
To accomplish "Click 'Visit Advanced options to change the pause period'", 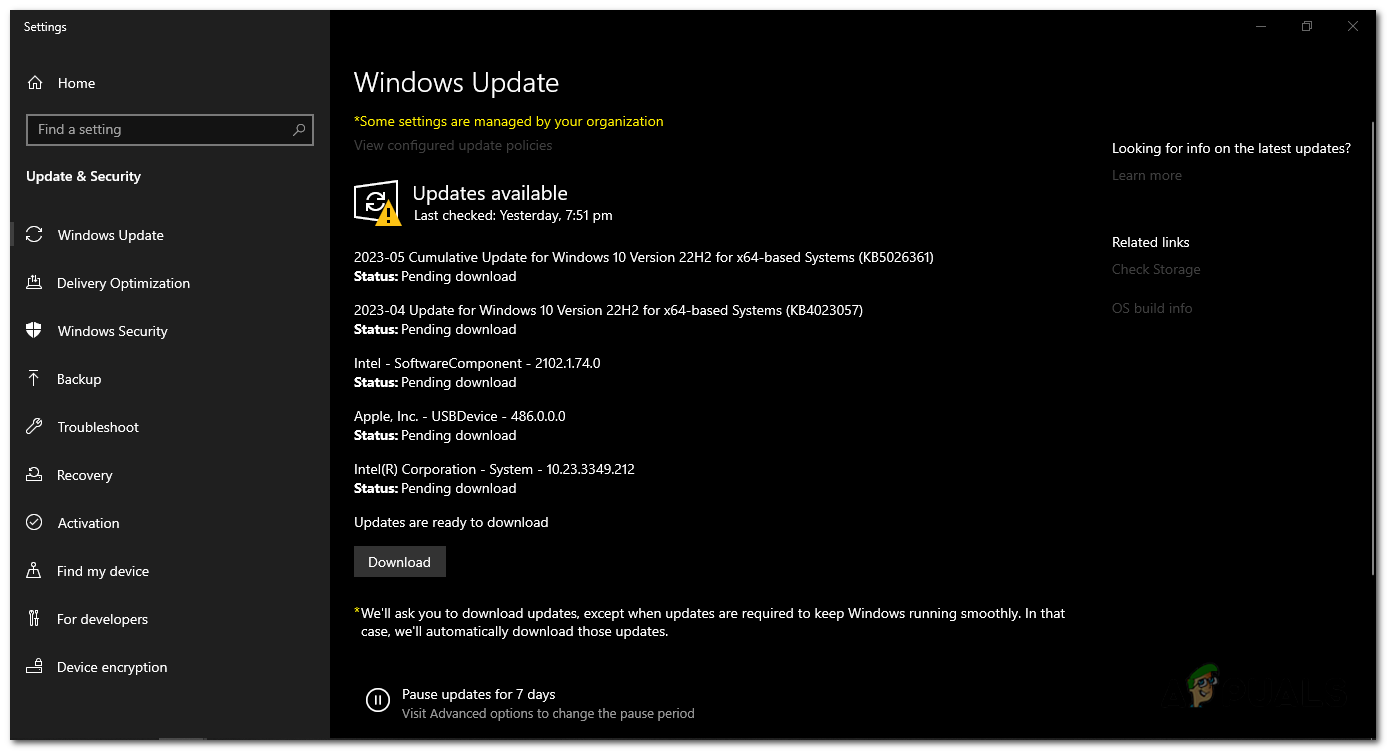I will [x=548, y=714].
